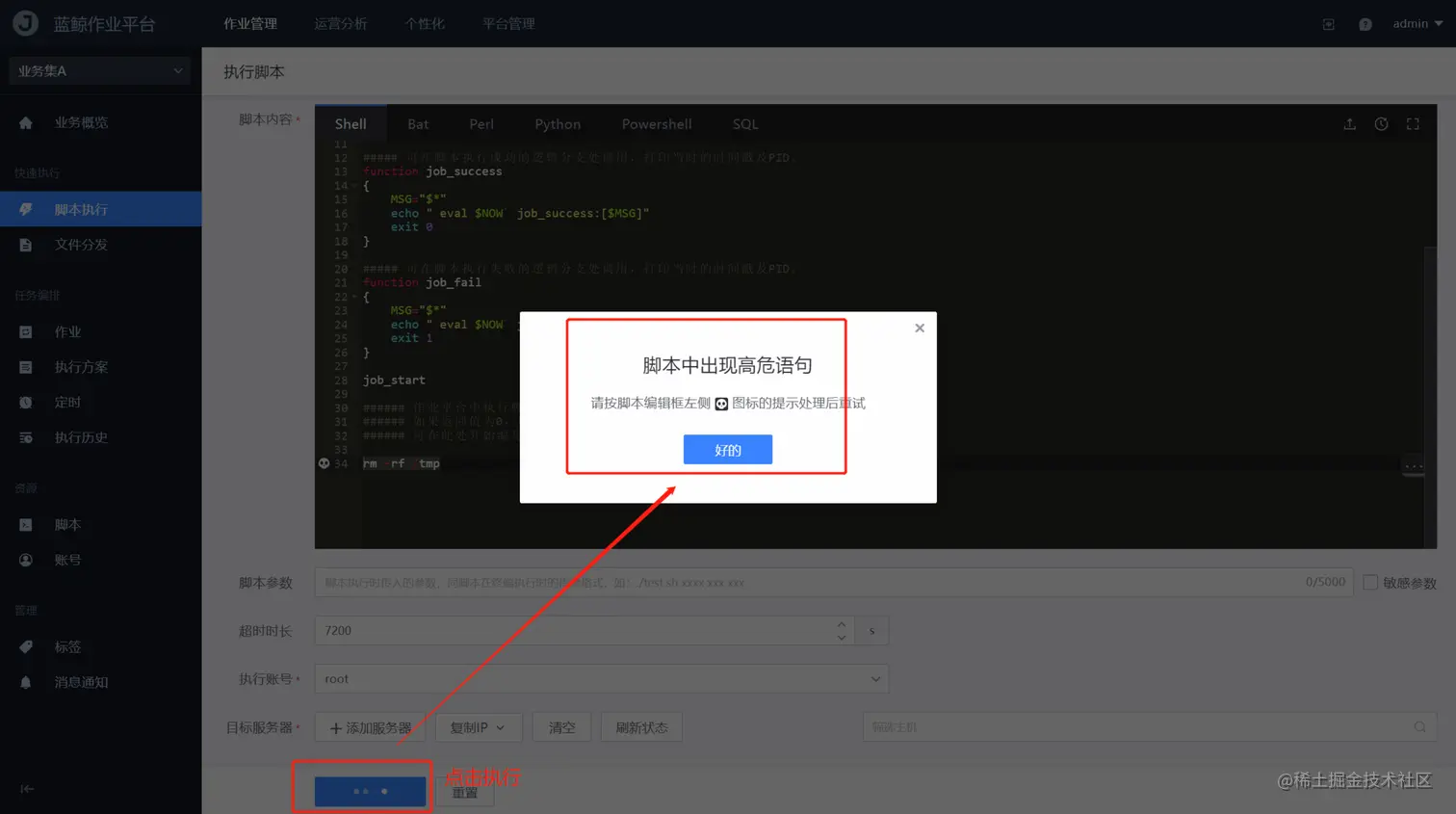
Task: Click the 重置 button
Action: coord(465,792)
